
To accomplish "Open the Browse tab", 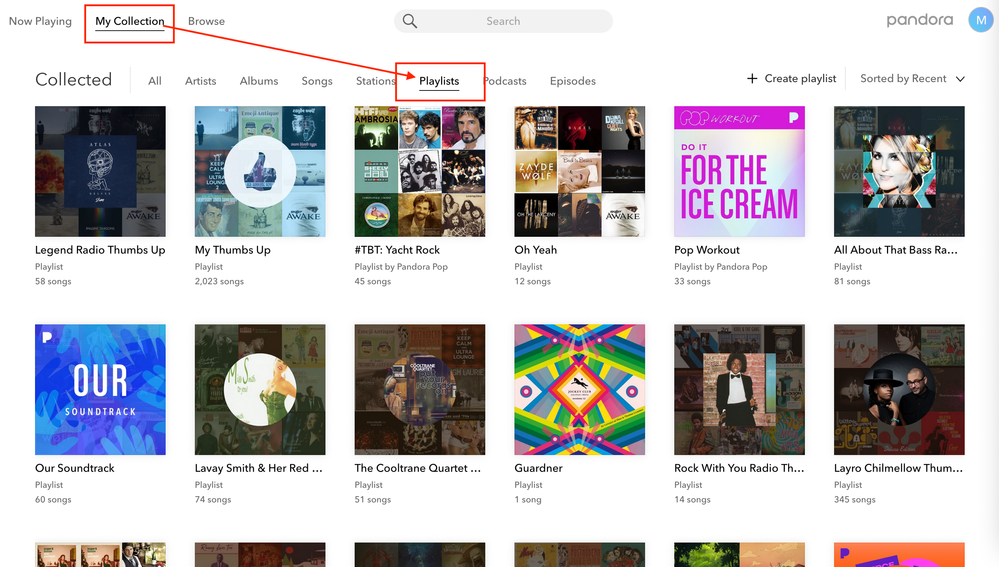I will pos(206,21).
